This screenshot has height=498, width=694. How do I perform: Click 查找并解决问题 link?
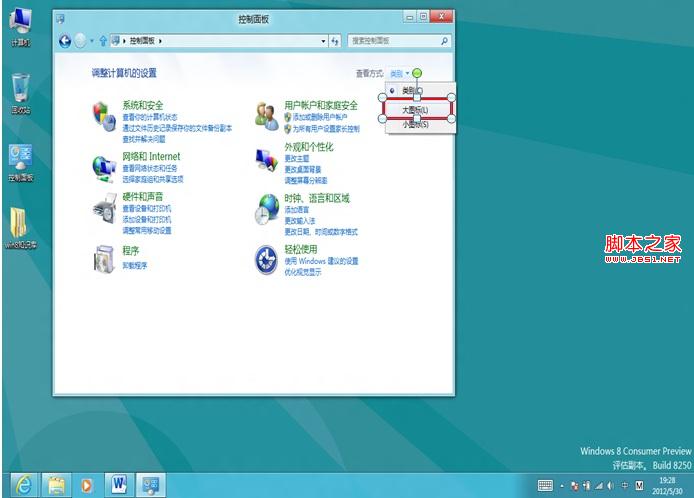144,139
